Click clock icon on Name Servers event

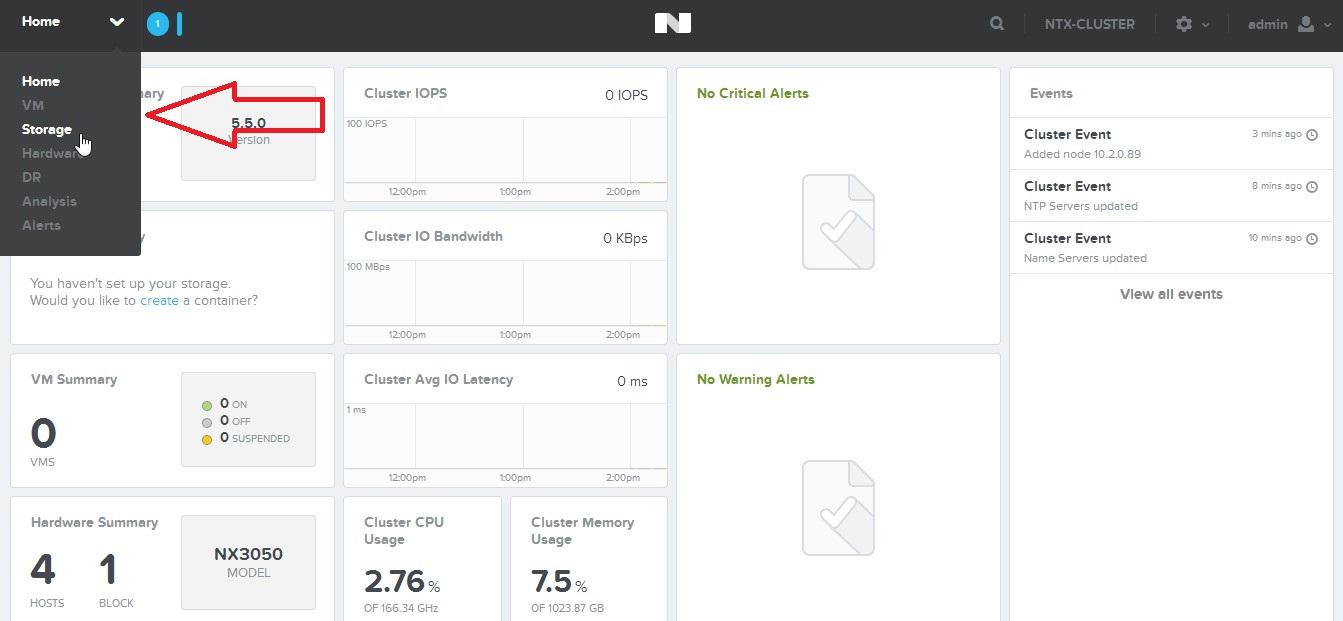tap(1313, 238)
